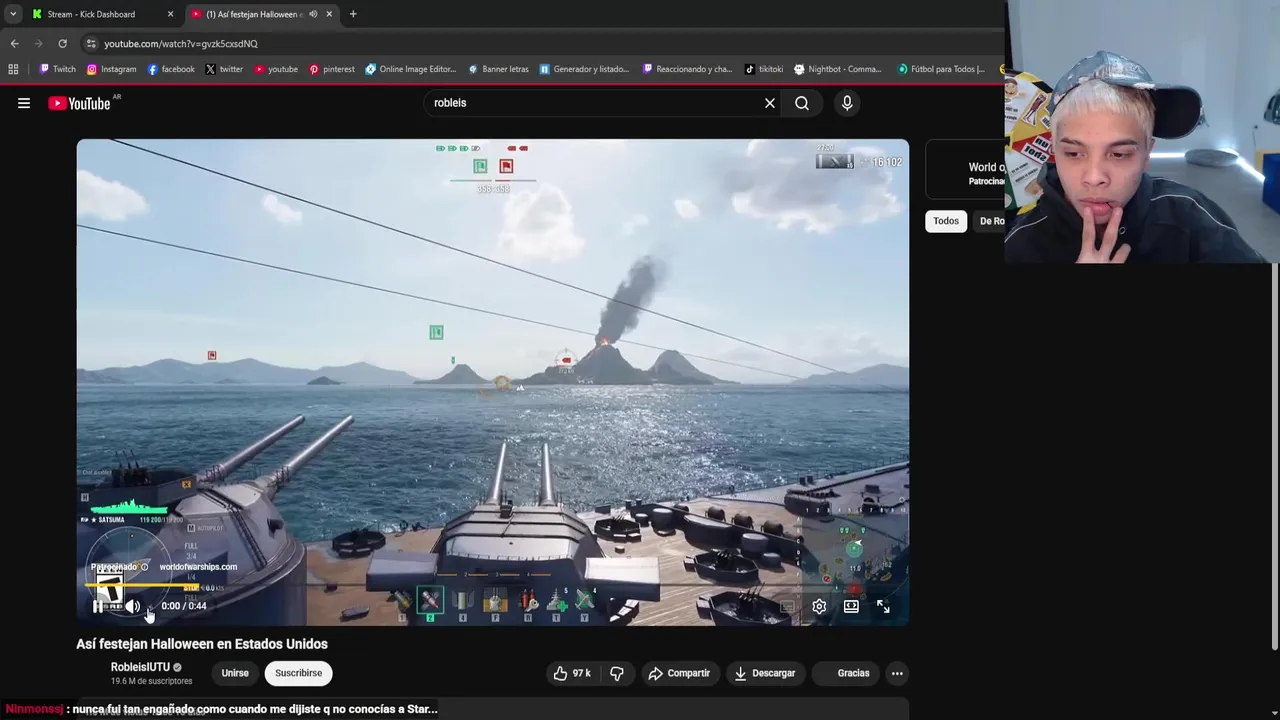Open the Twitch bookmark

[57, 69]
